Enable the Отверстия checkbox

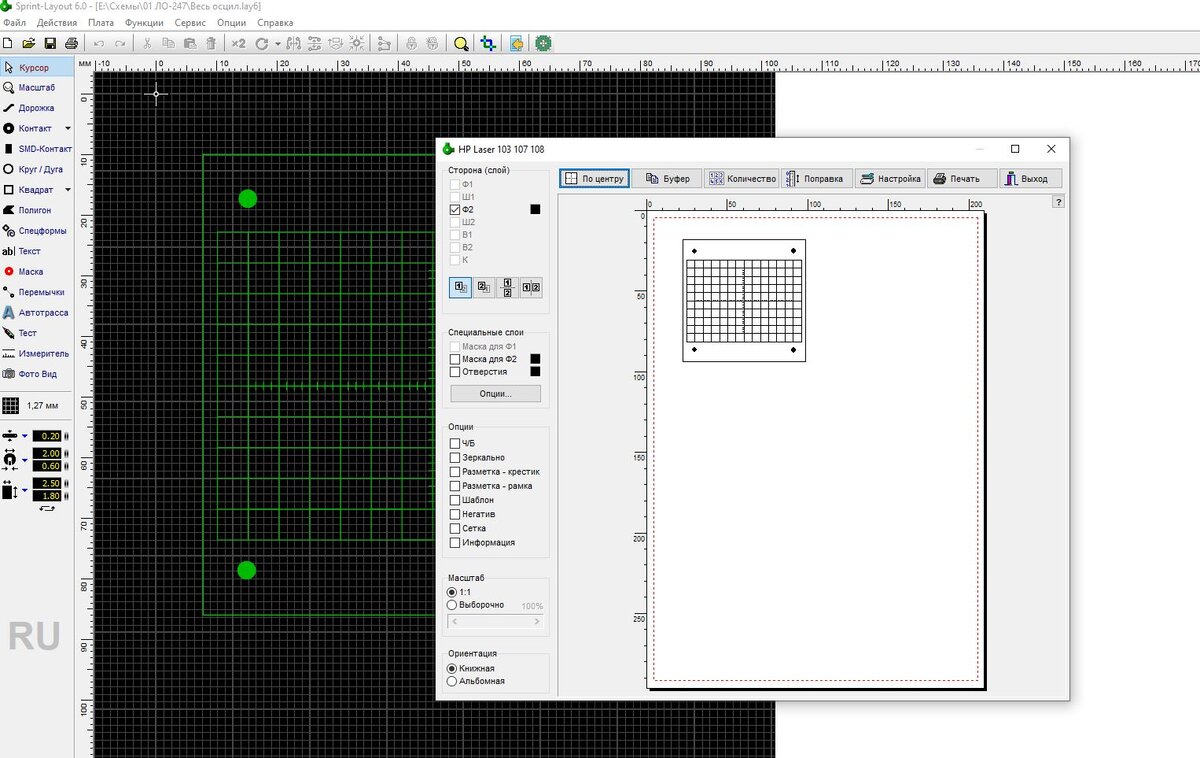click(456, 372)
